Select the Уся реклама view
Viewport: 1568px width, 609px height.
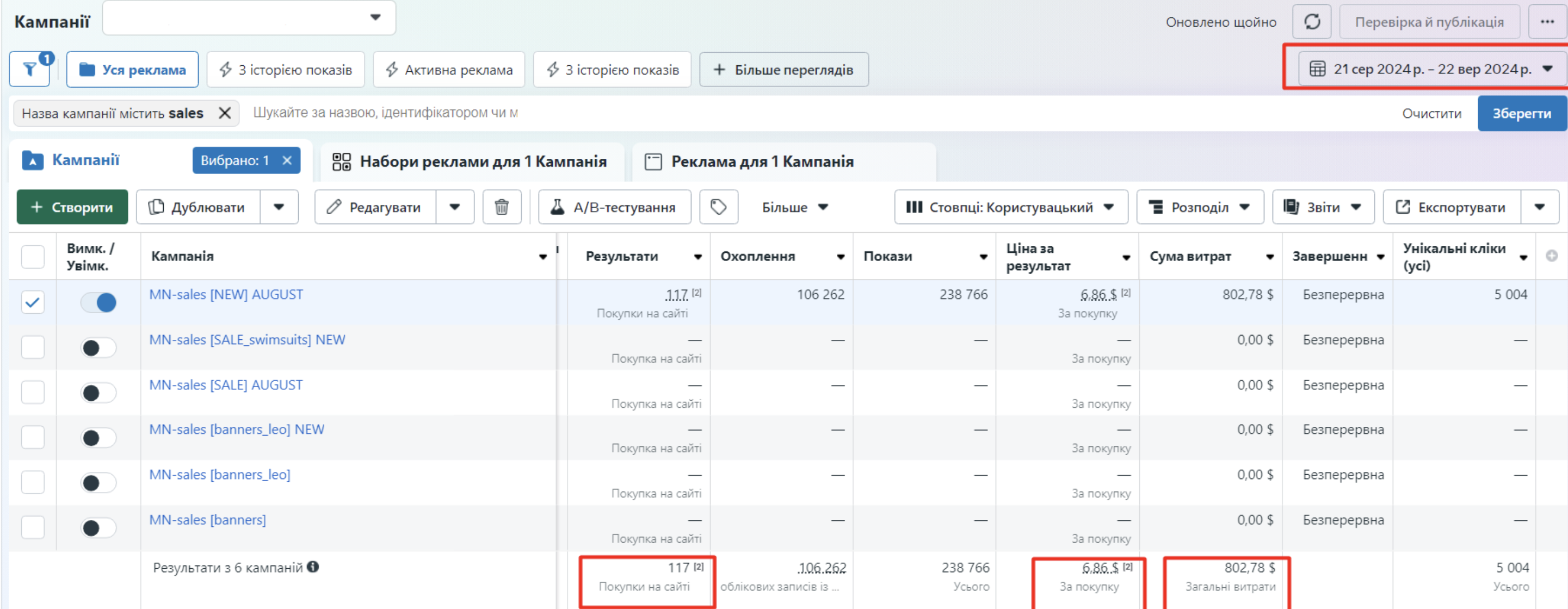[133, 70]
